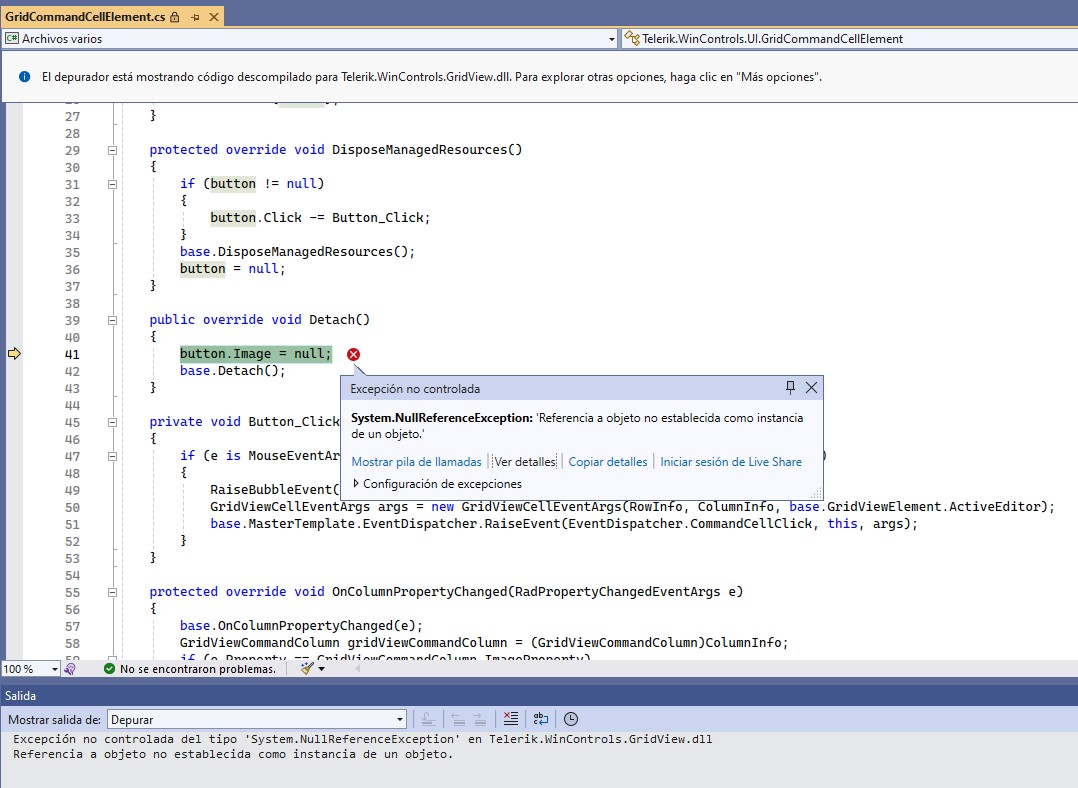Open the Archivos varios project dropdown
This screenshot has height=788, width=1078.
pyautogui.click(x=611, y=39)
